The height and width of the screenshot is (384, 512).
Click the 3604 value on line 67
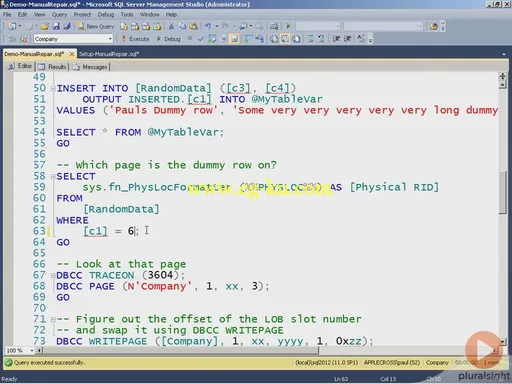[x=160, y=275]
